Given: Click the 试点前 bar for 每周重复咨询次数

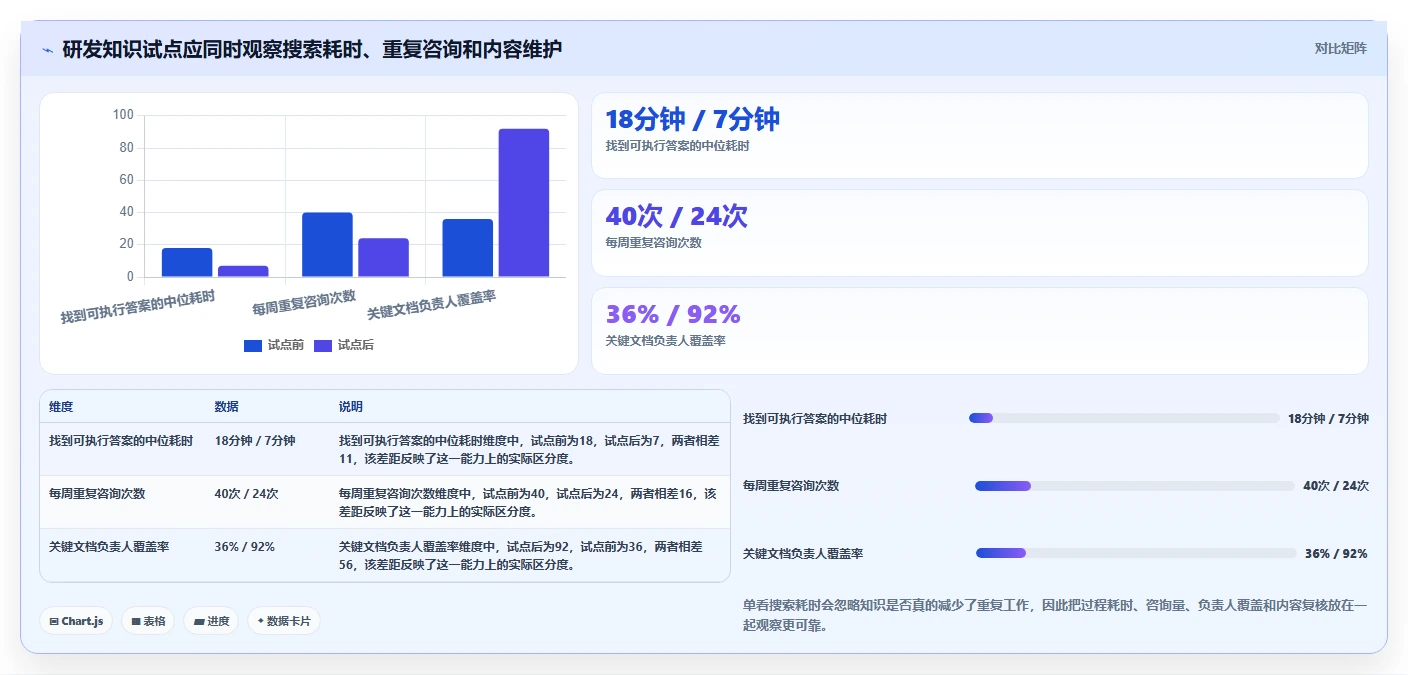Looking at the screenshot, I should pyautogui.click(x=327, y=245).
